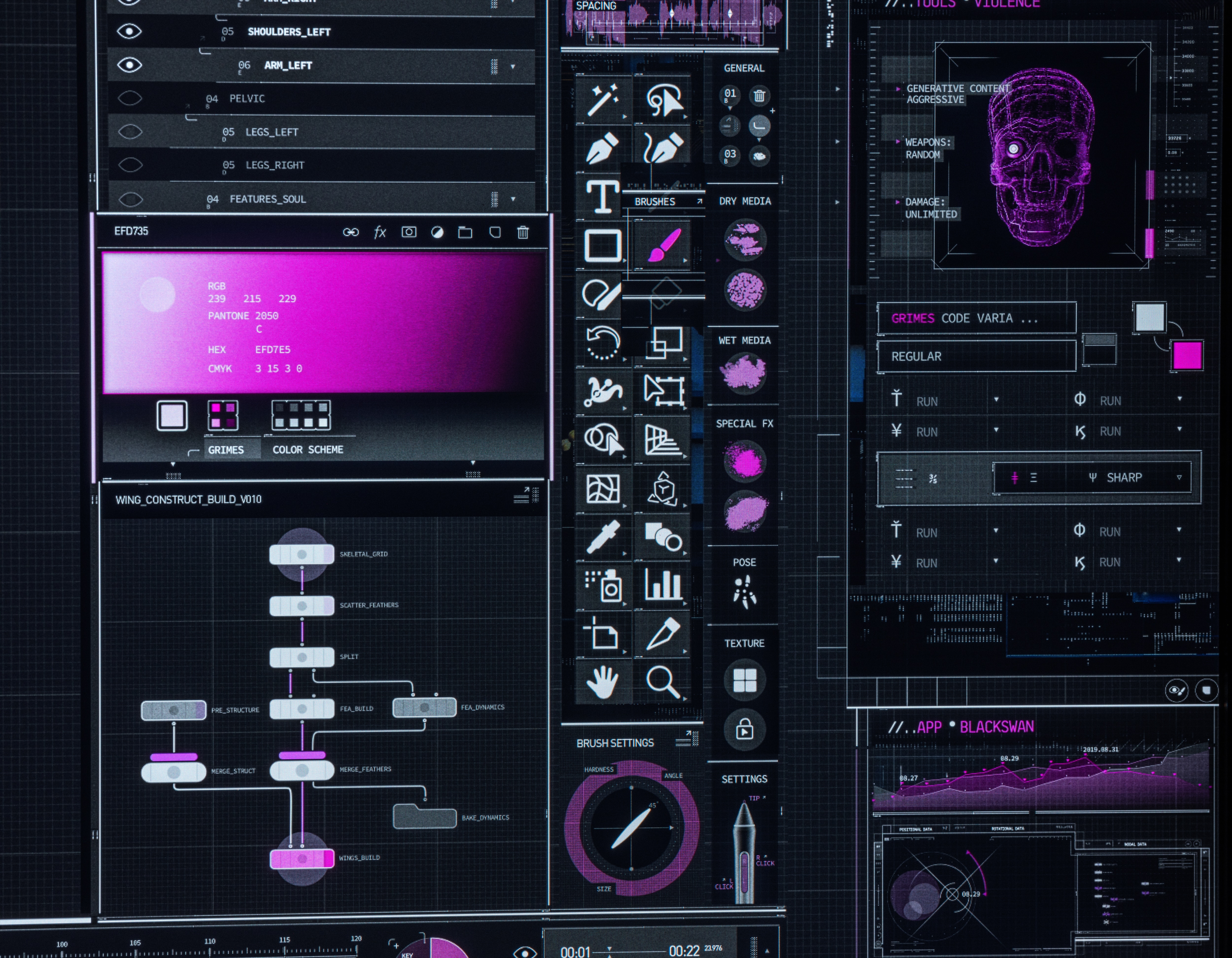The width and height of the screenshot is (1232, 958).
Task: Click the REGULAR style field
Action: coord(976,356)
